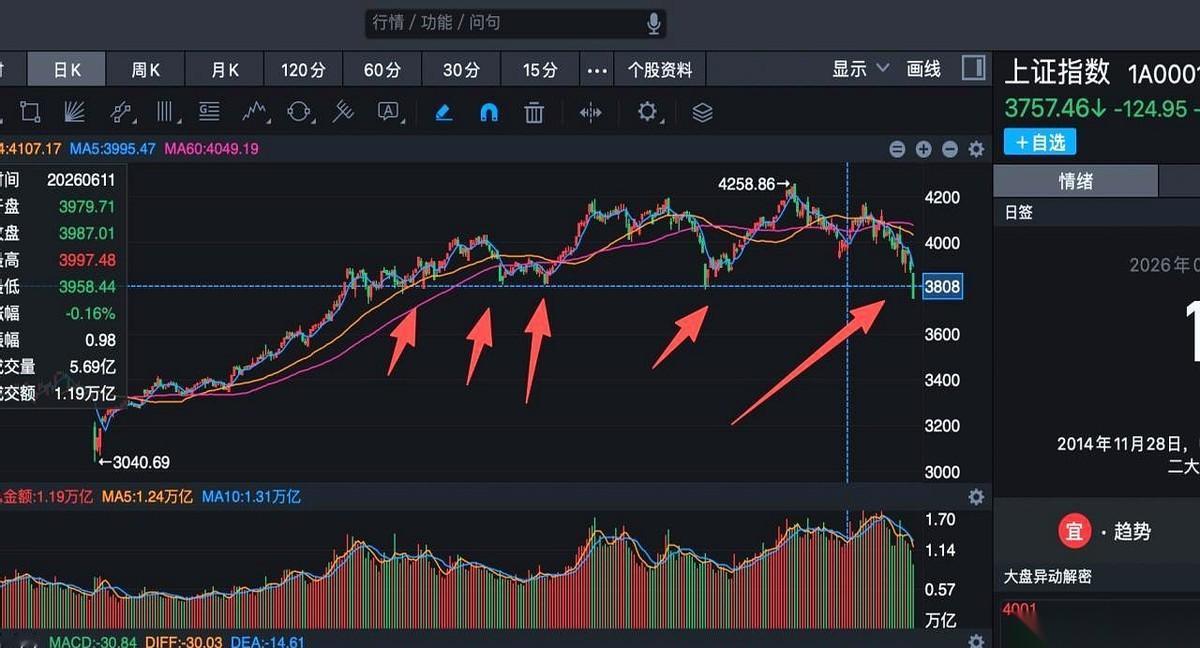Select the wave zigzag drawing tool
The height and width of the screenshot is (648, 1200).
click(254, 112)
